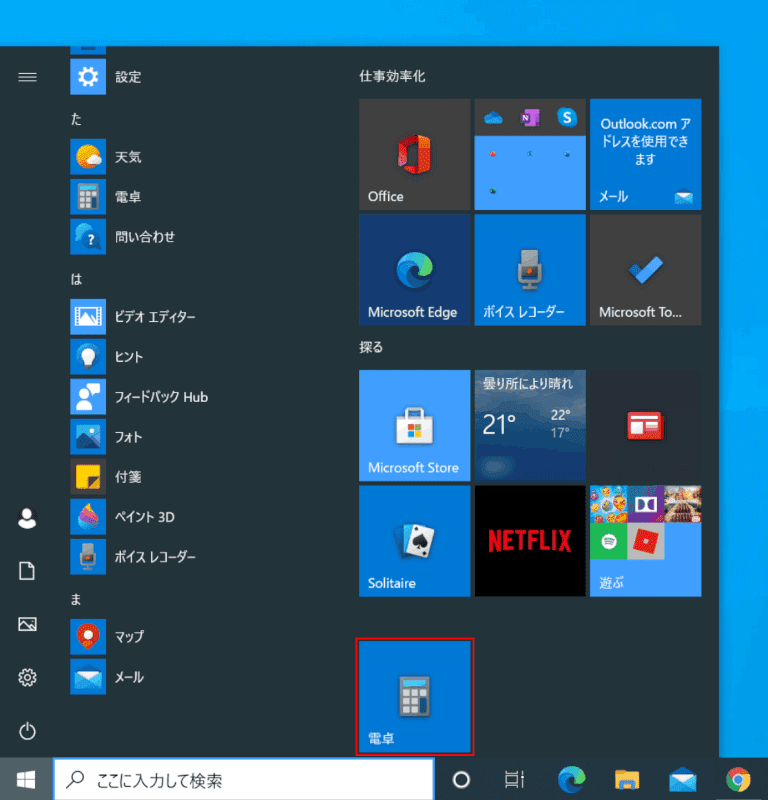Focus the ここに入力して検索 search box
Image resolution: width=768 pixels, height=800 pixels.
(x=243, y=780)
